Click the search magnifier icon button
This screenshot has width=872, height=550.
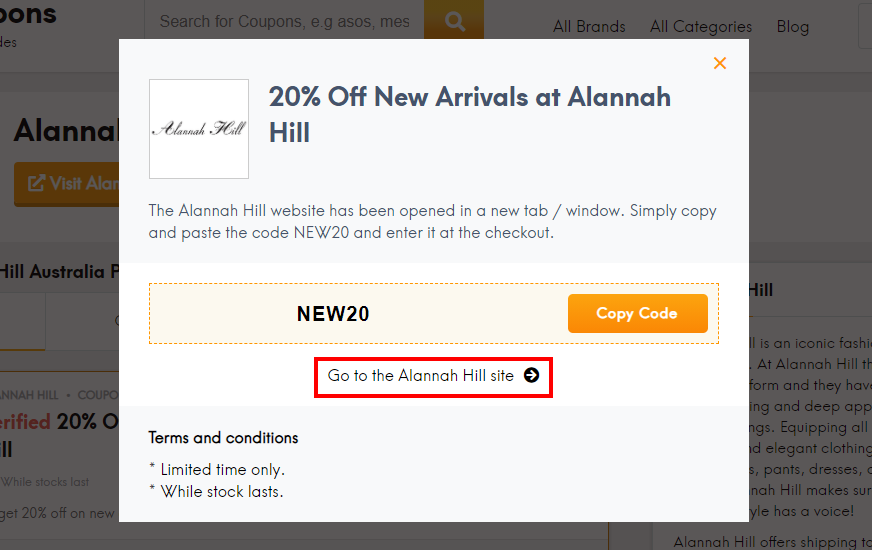454,21
